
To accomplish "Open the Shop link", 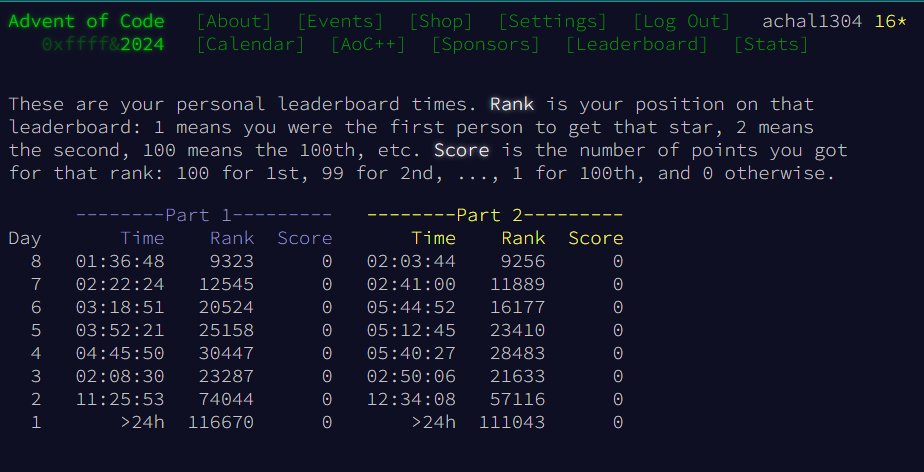I will (x=441, y=22).
